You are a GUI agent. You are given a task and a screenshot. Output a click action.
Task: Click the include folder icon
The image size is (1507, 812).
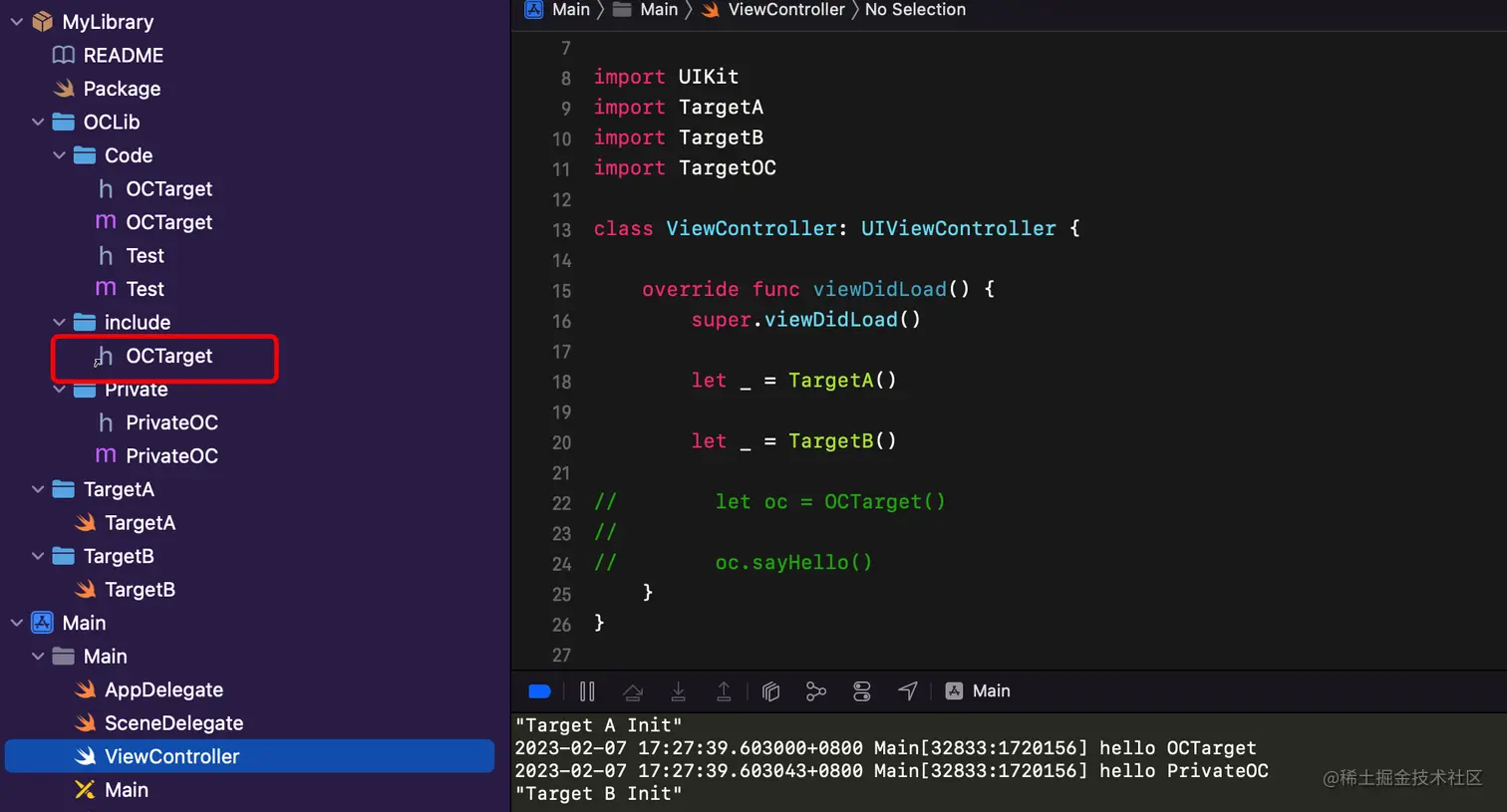(x=85, y=323)
